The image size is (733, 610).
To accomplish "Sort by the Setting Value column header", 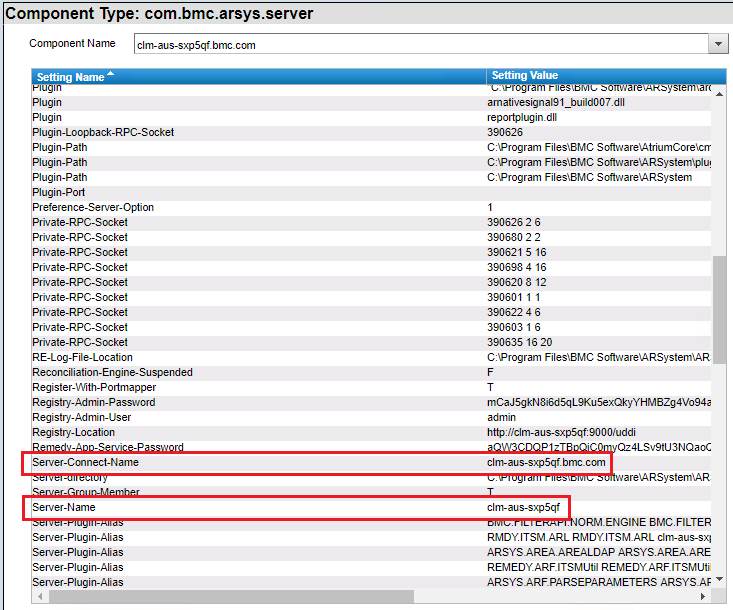I will click(606, 76).
